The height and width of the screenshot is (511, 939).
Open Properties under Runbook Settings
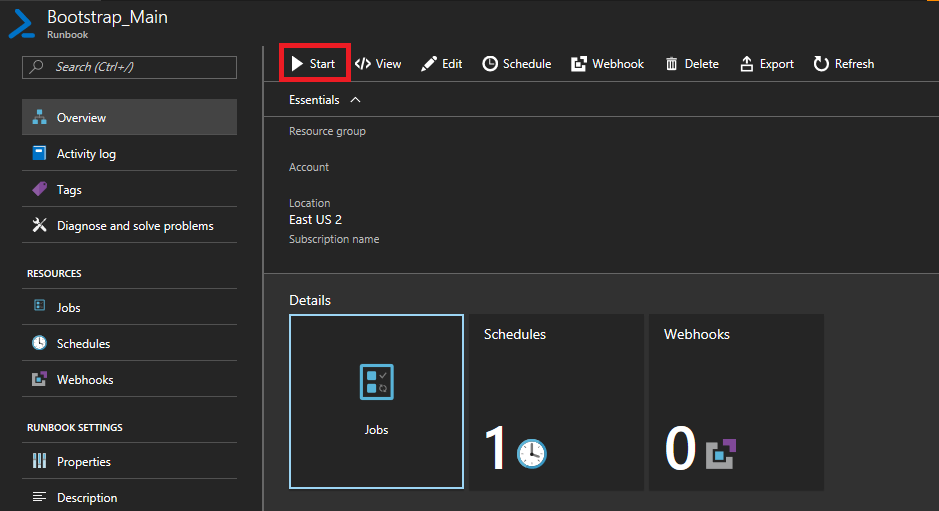129,461
